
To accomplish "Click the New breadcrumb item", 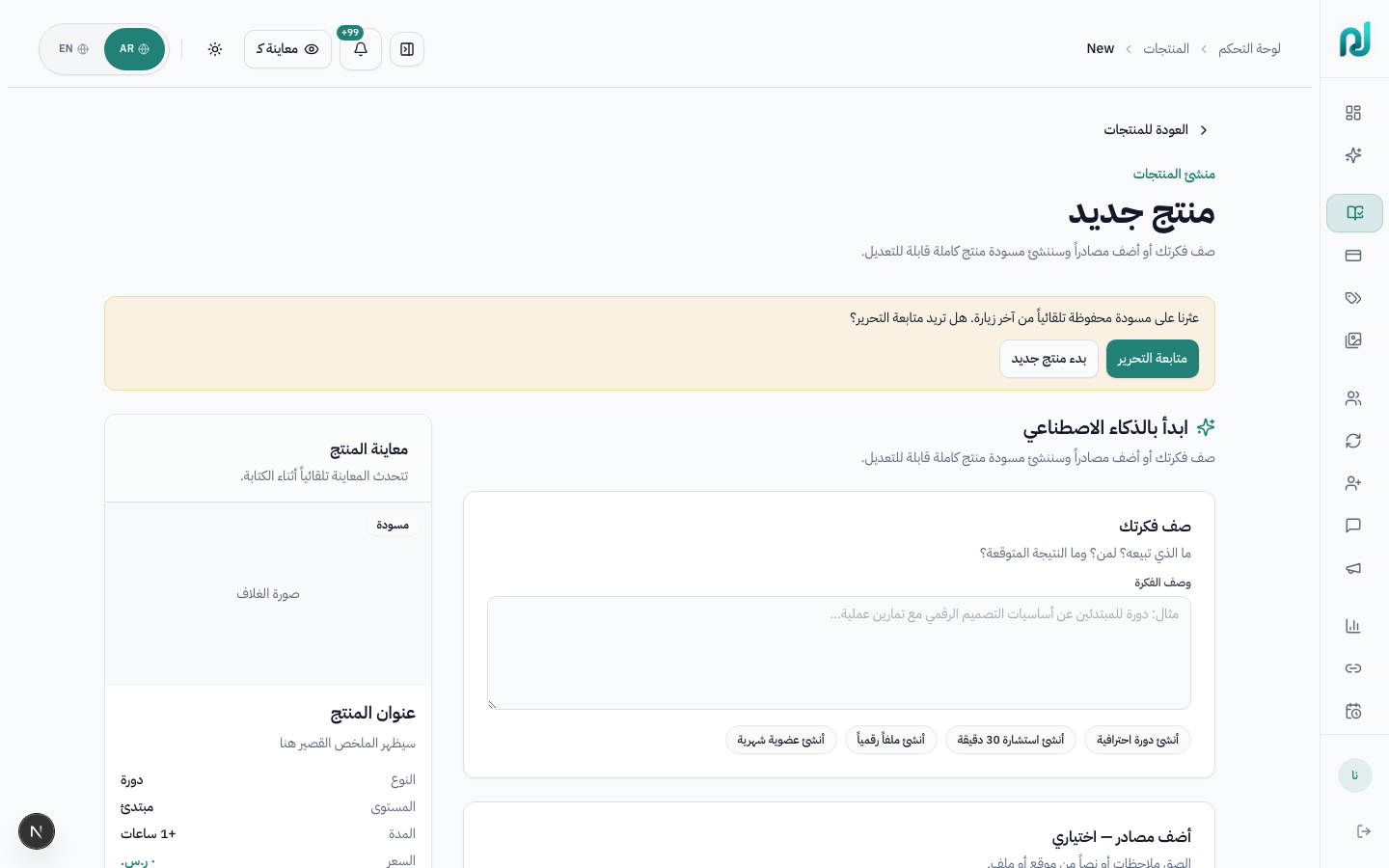I will [x=1101, y=48].
